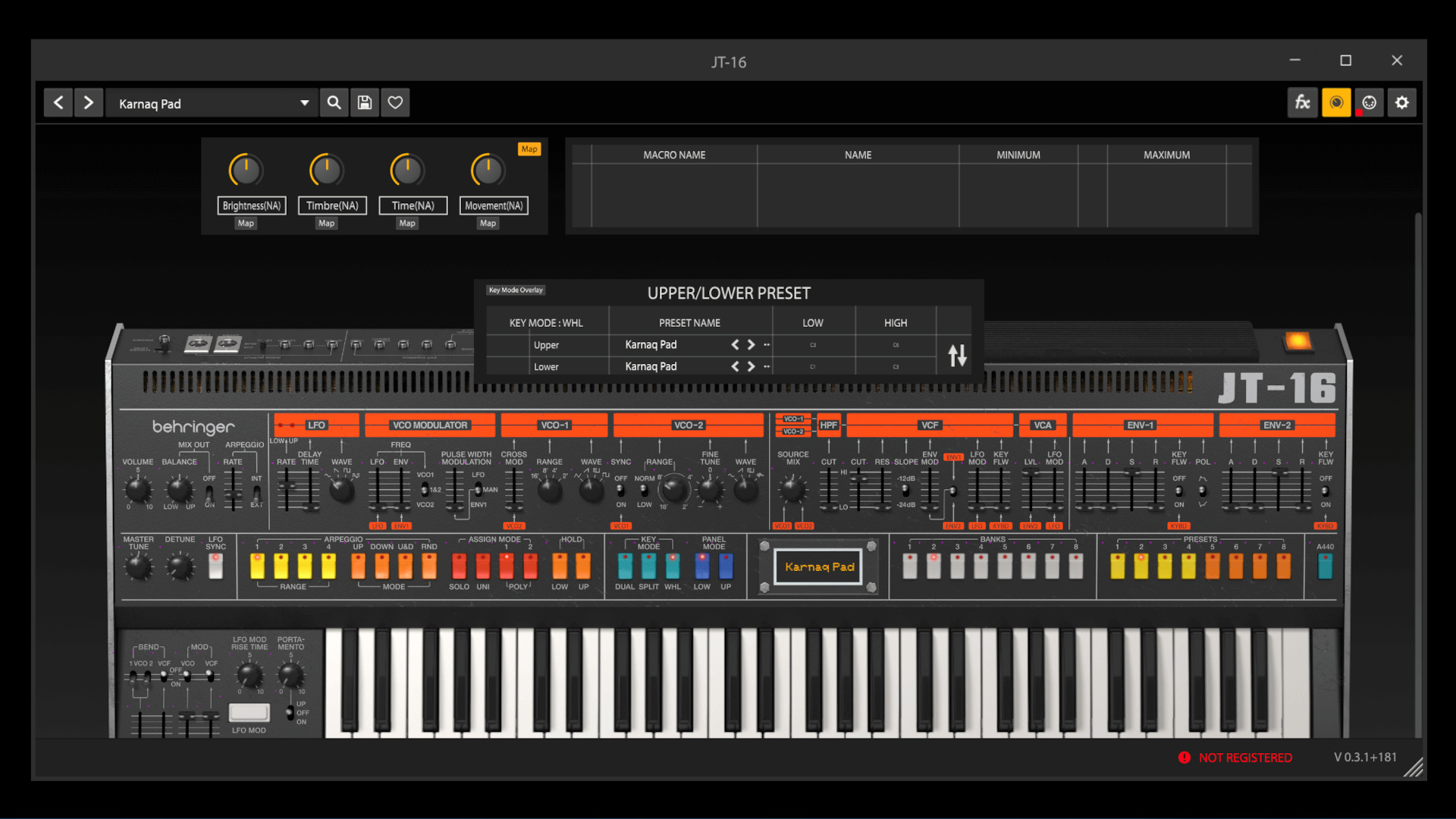Screen dimensions: 1456x819
Task: Open the settings gear
Action: click(1402, 102)
